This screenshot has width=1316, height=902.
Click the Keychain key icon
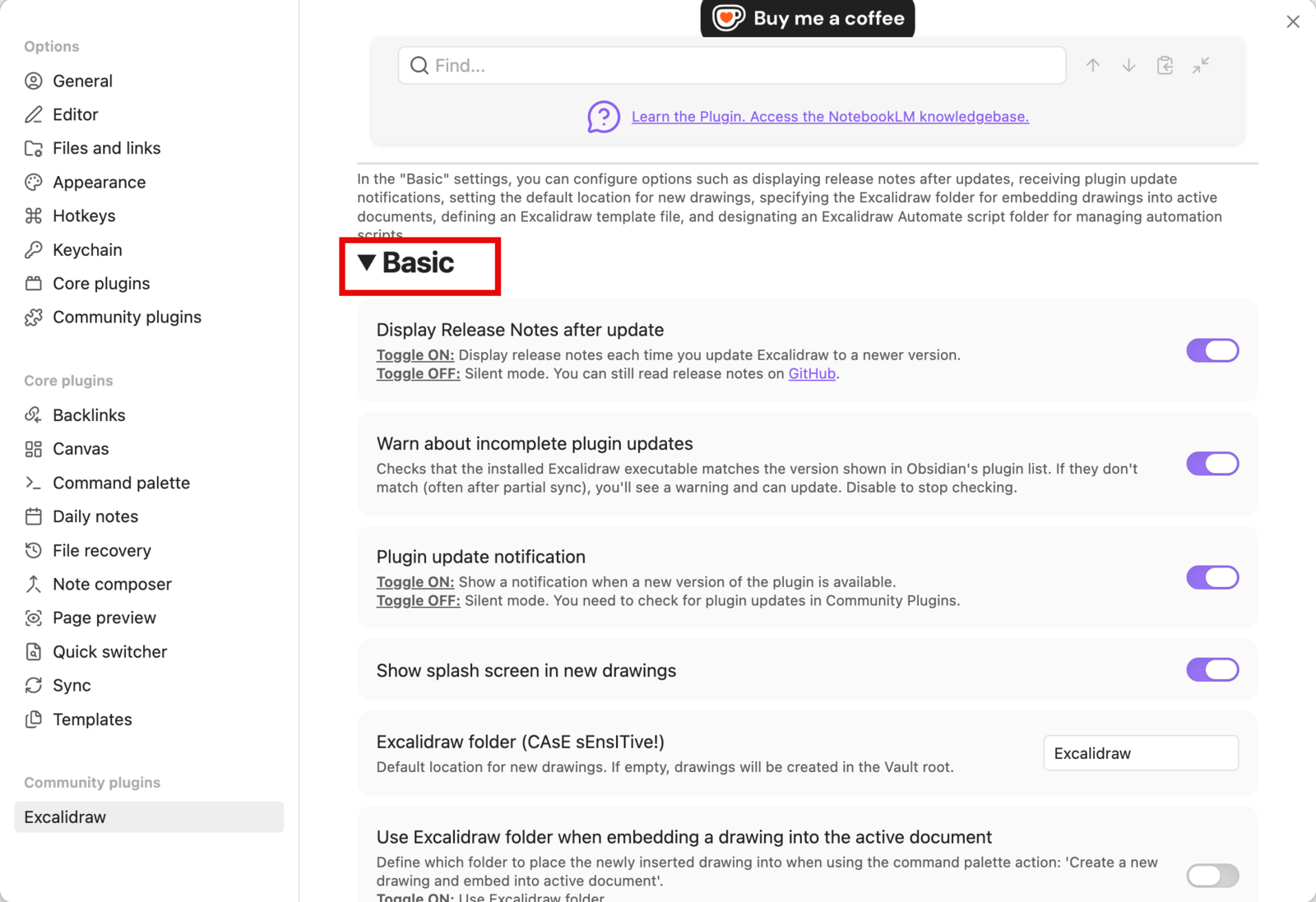point(34,249)
